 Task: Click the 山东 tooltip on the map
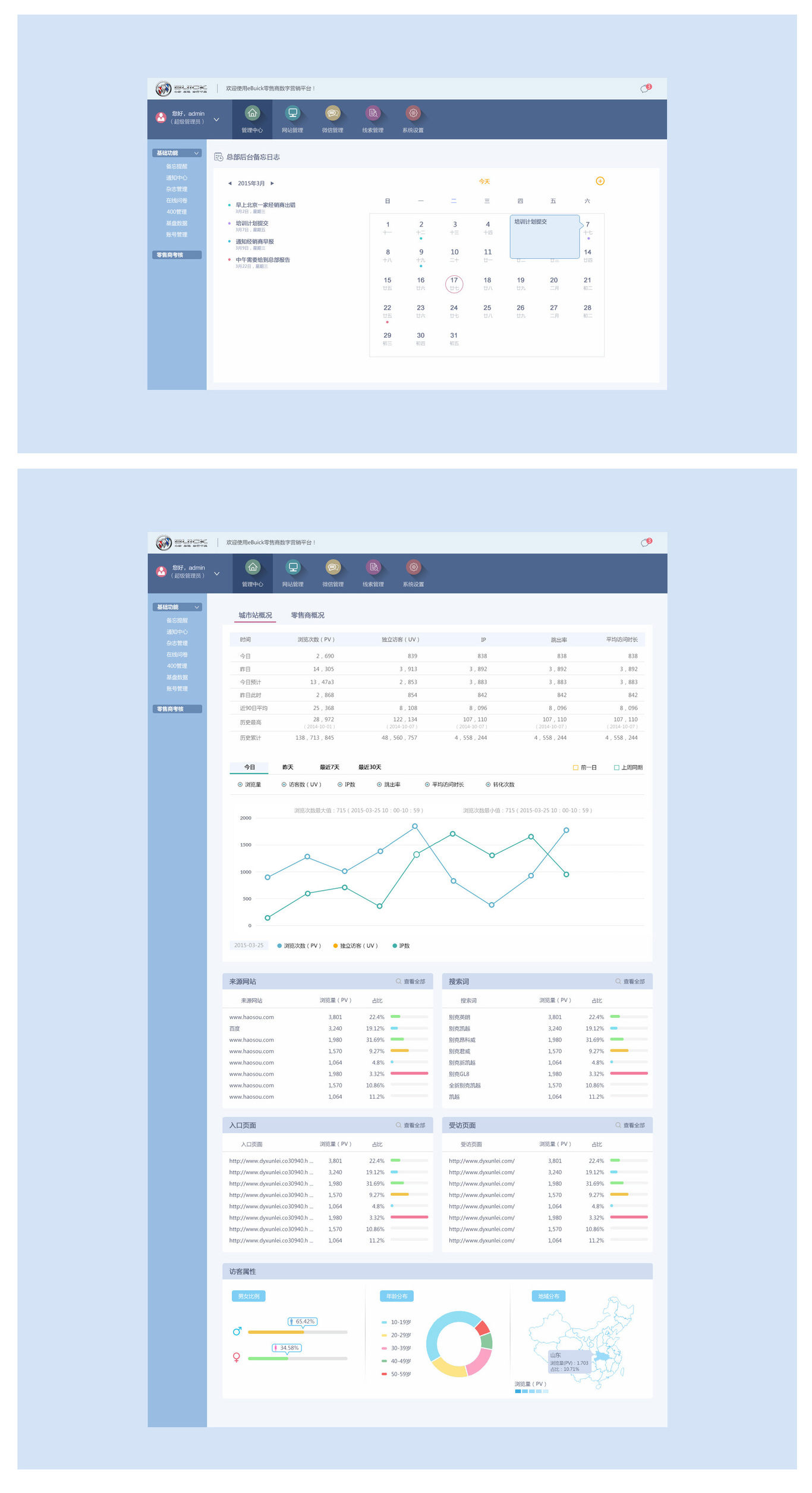pyautogui.click(x=569, y=1362)
